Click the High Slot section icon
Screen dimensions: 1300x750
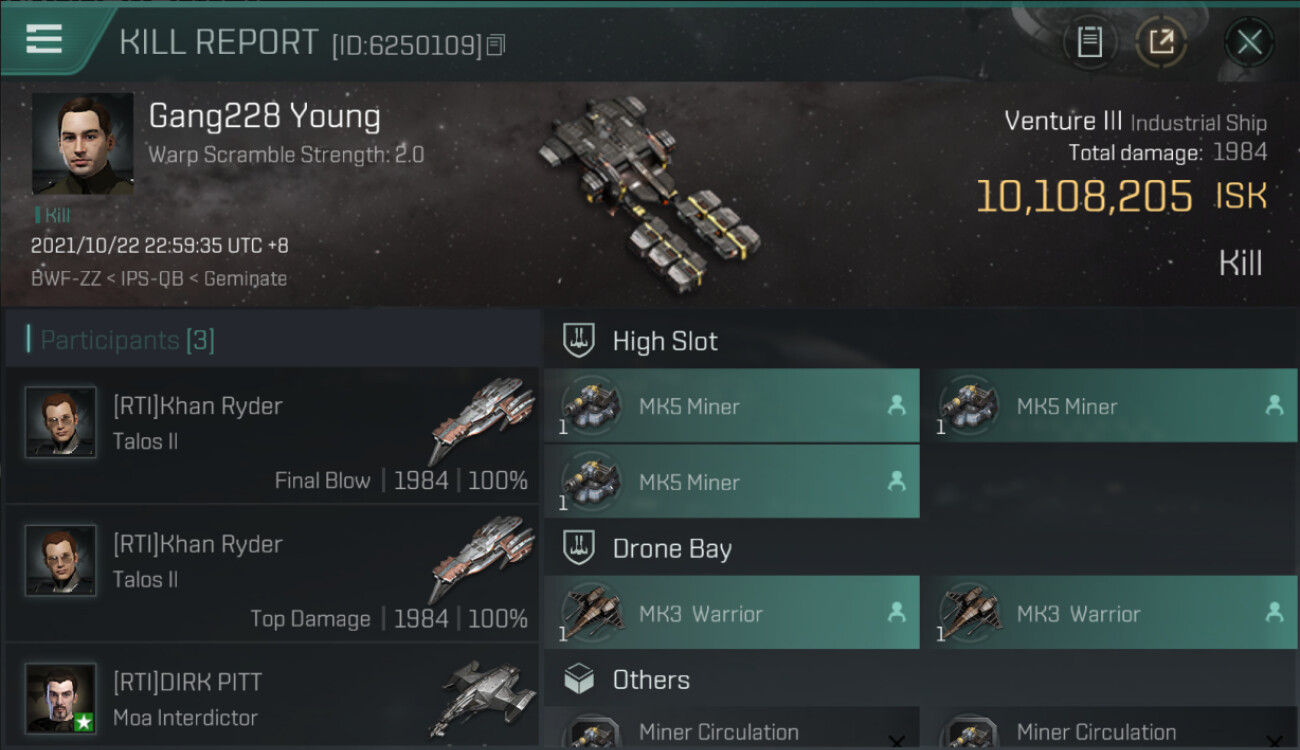(x=579, y=341)
